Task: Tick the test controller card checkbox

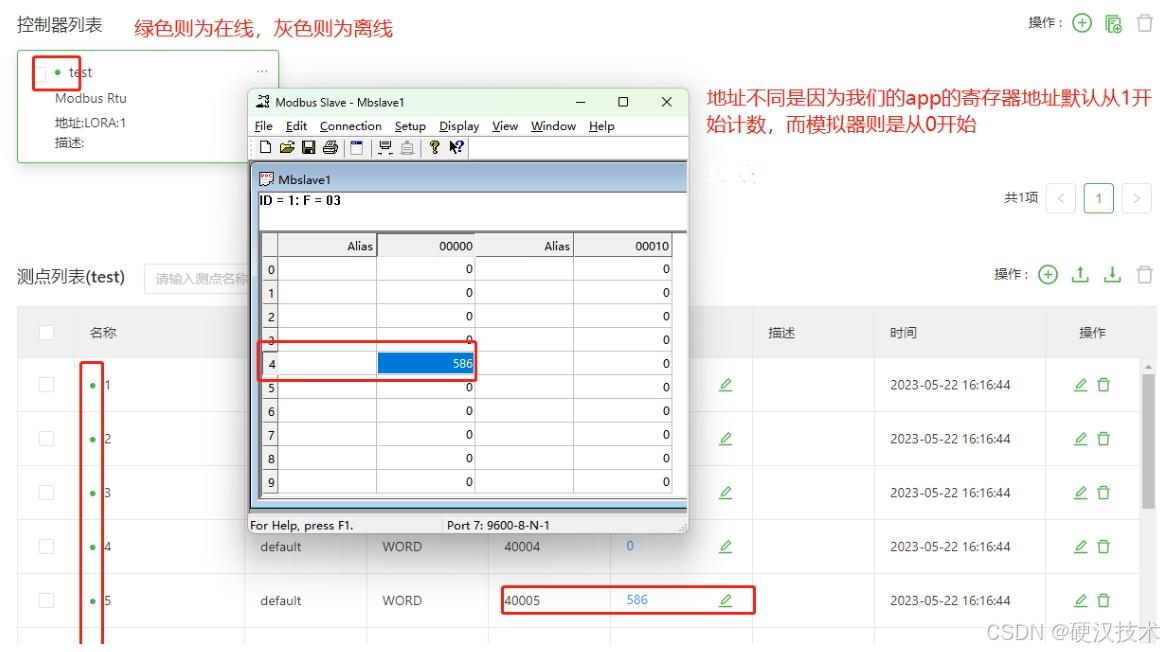Action: (41, 73)
